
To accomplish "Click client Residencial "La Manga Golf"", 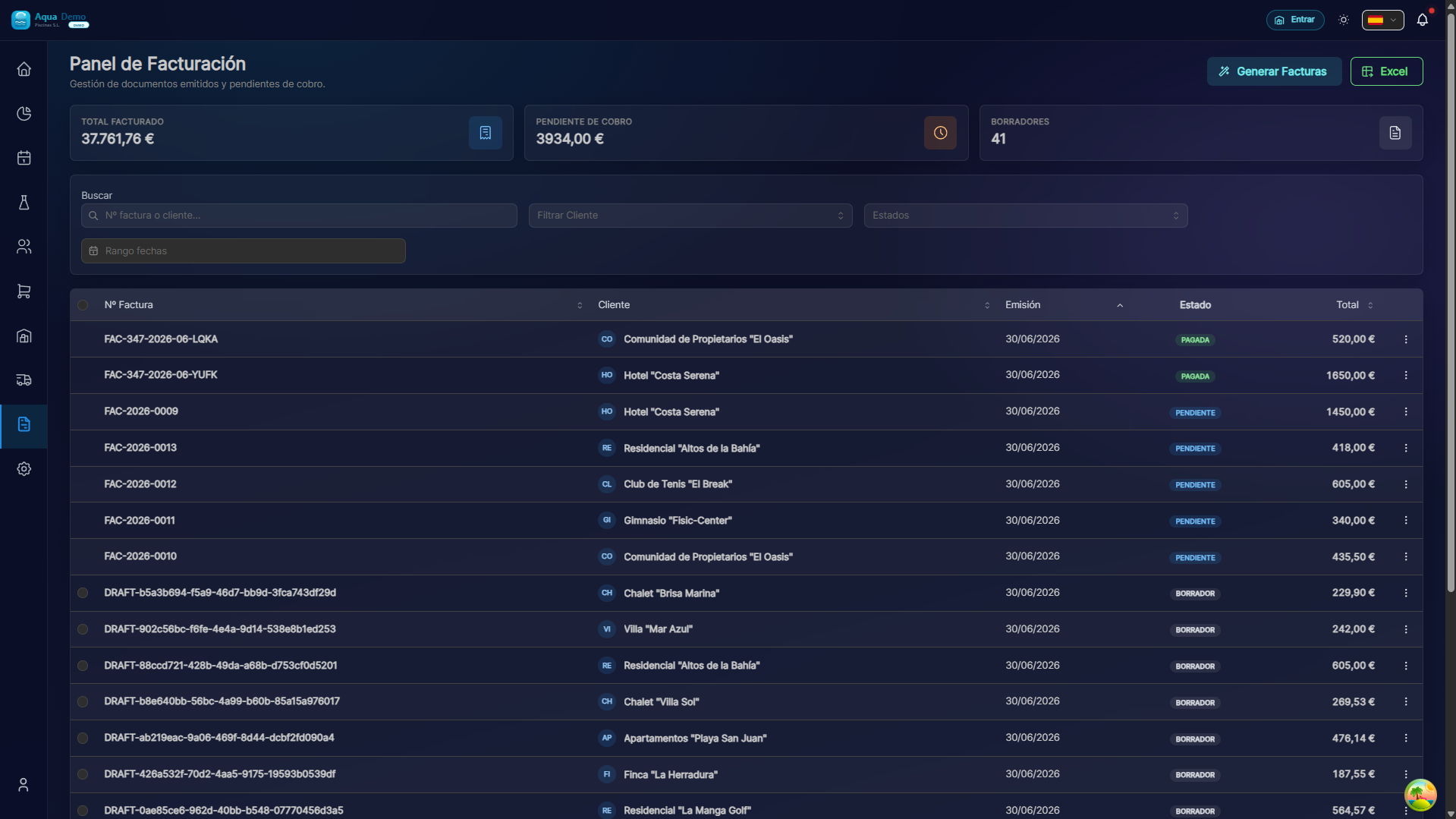I will [687, 811].
